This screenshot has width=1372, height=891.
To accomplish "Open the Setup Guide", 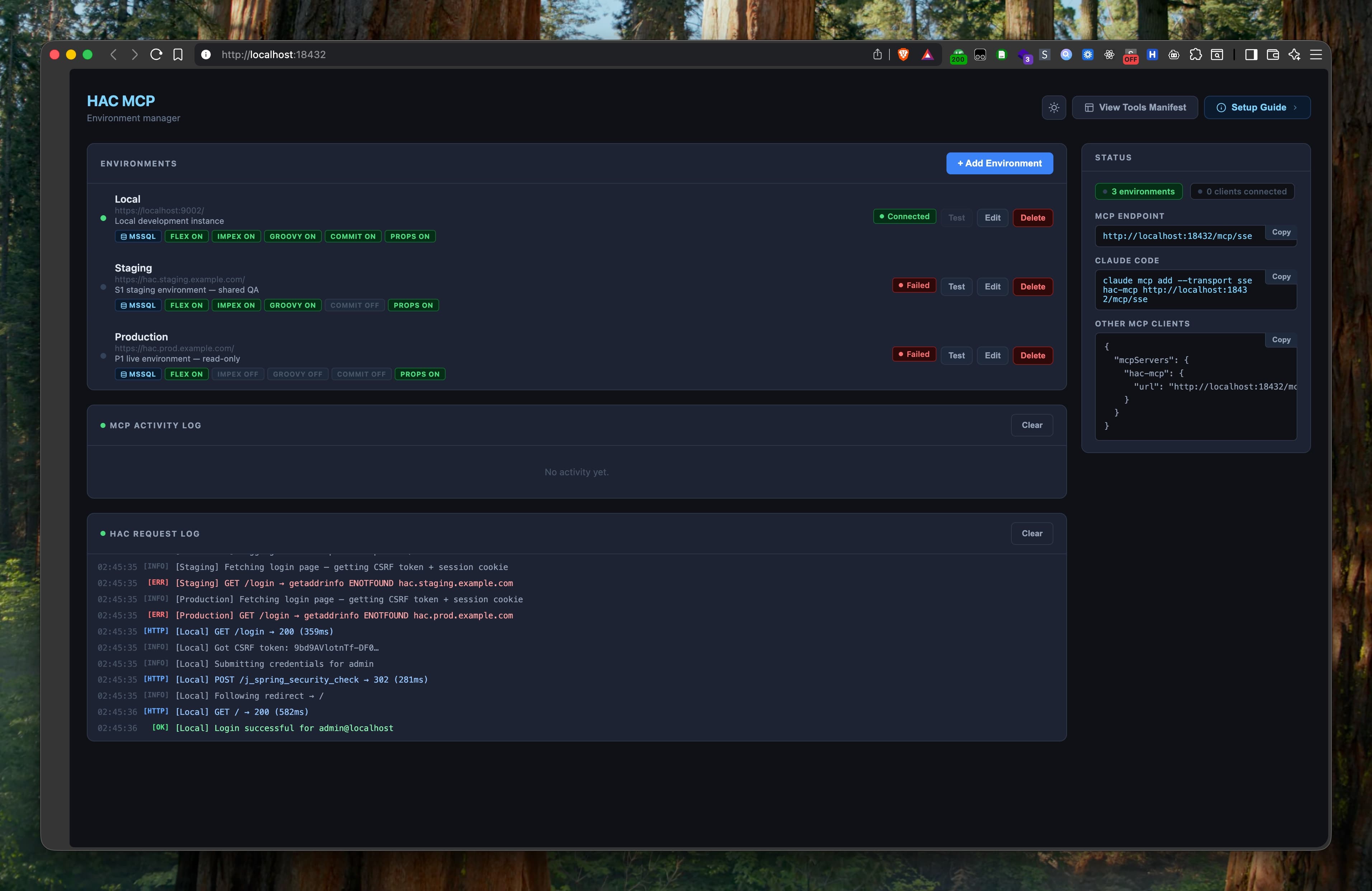I will (1257, 108).
